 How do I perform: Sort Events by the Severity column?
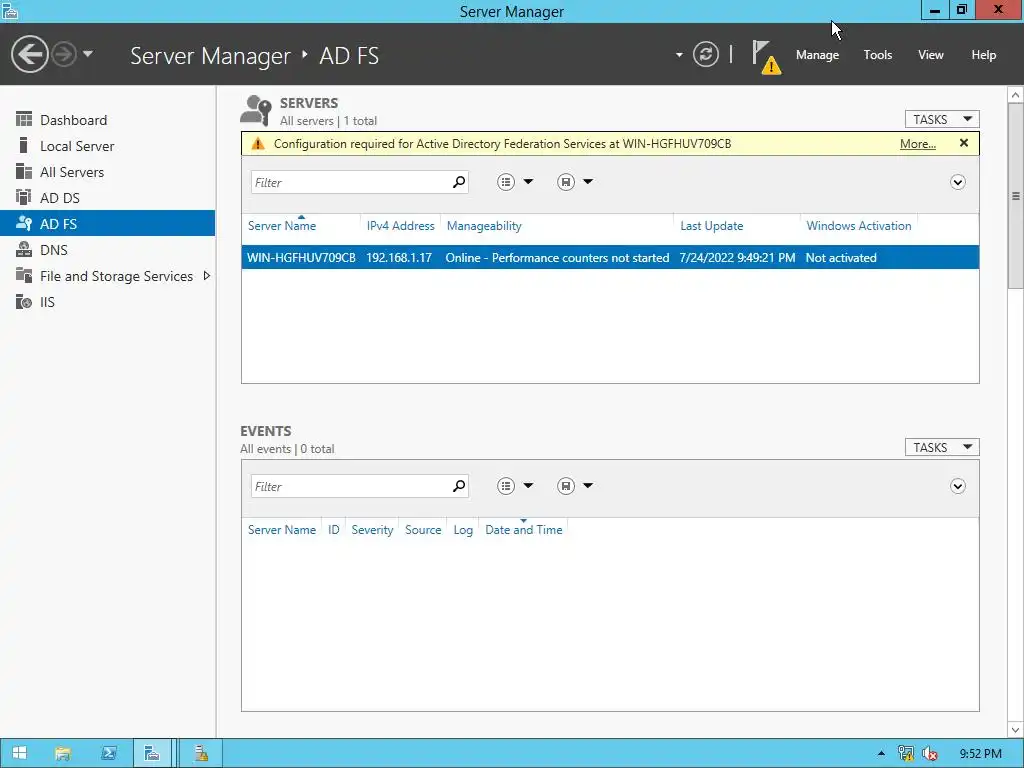372,530
